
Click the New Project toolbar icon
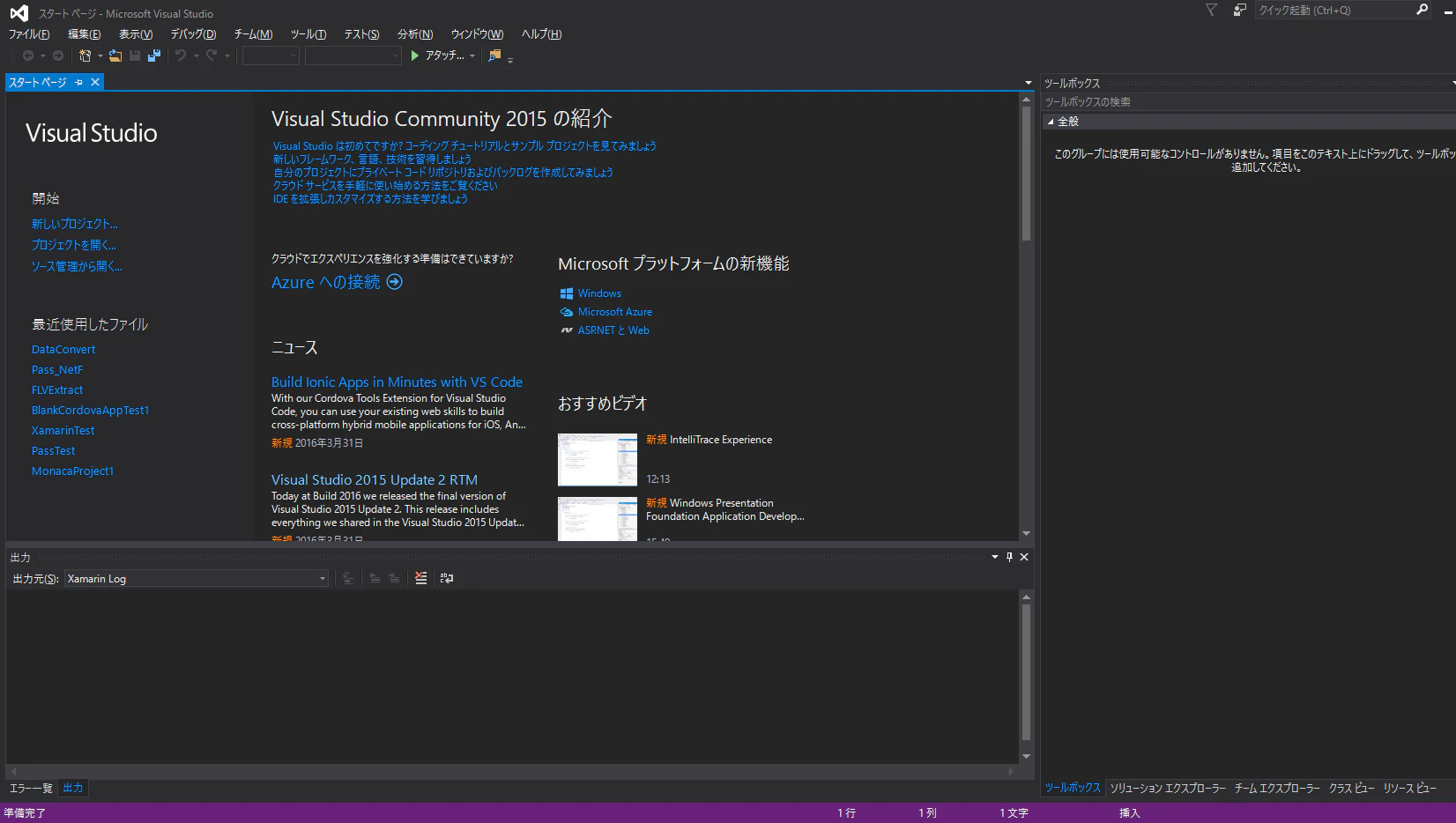click(x=85, y=56)
